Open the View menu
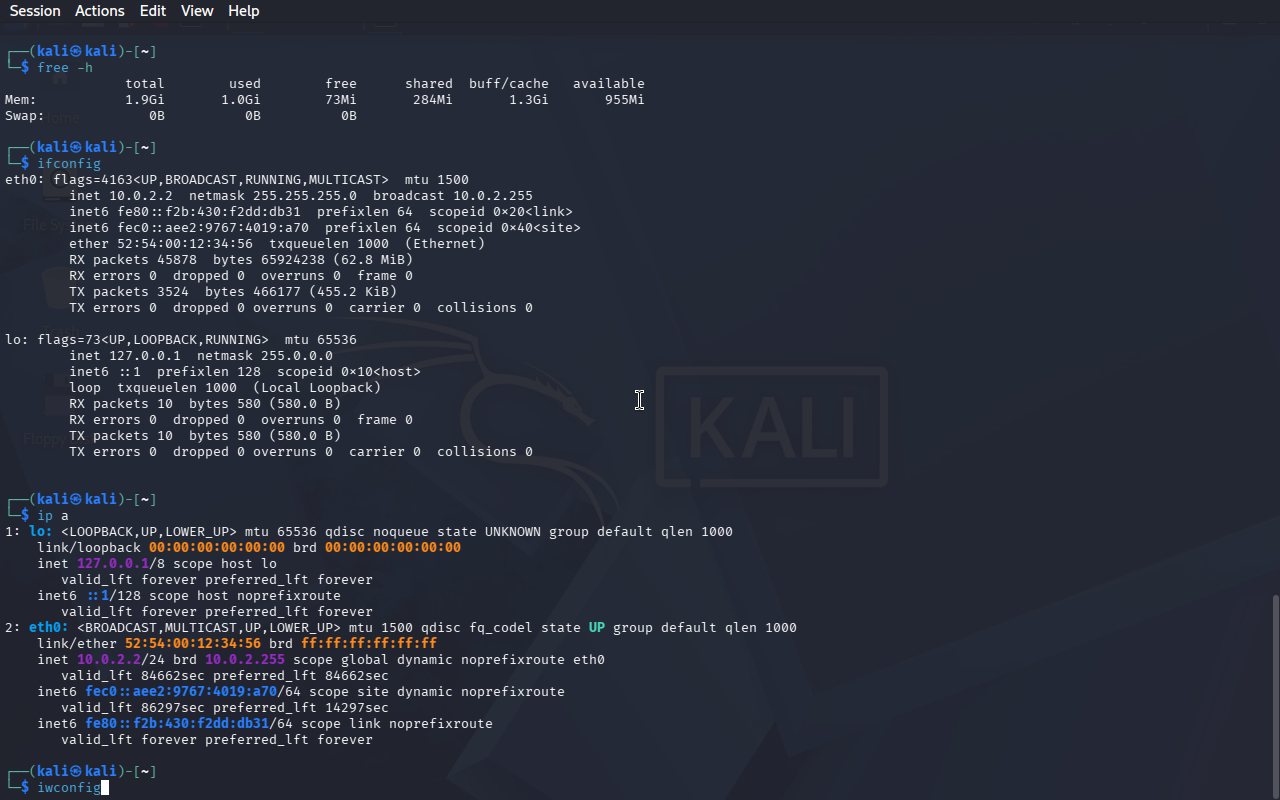This screenshot has height=800, width=1280. click(197, 11)
